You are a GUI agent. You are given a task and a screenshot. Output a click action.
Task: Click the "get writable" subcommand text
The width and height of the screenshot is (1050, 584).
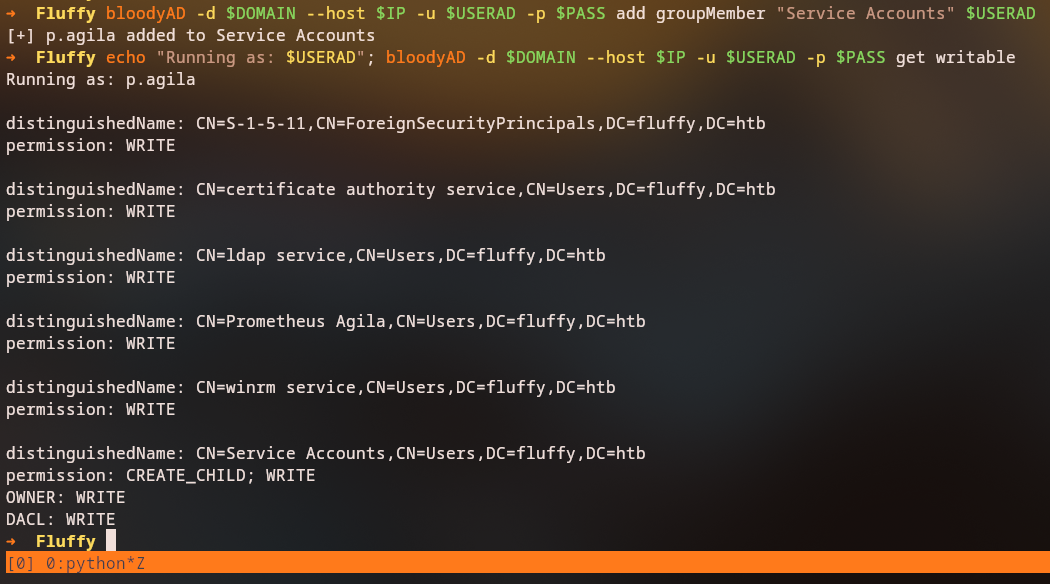pos(955,57)
